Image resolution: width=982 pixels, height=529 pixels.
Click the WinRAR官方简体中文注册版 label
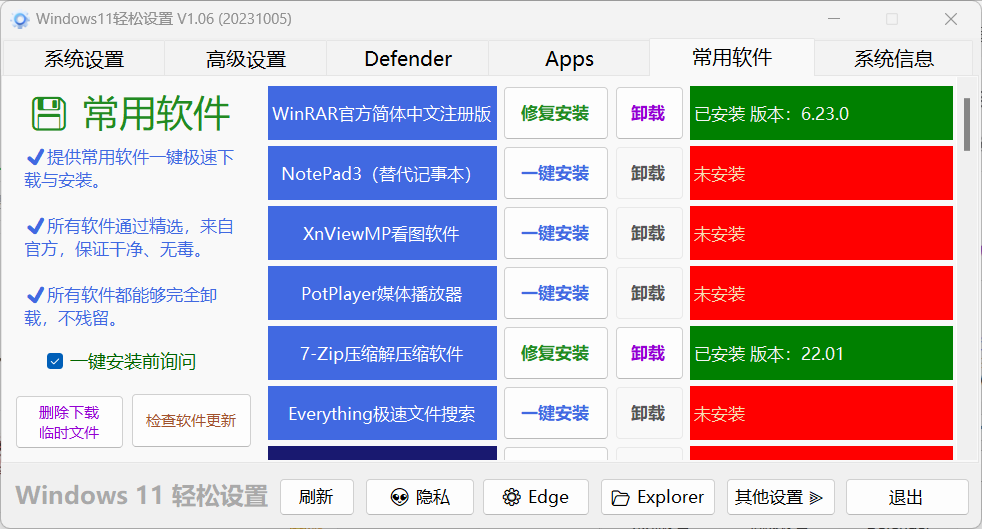coord(382,113)
